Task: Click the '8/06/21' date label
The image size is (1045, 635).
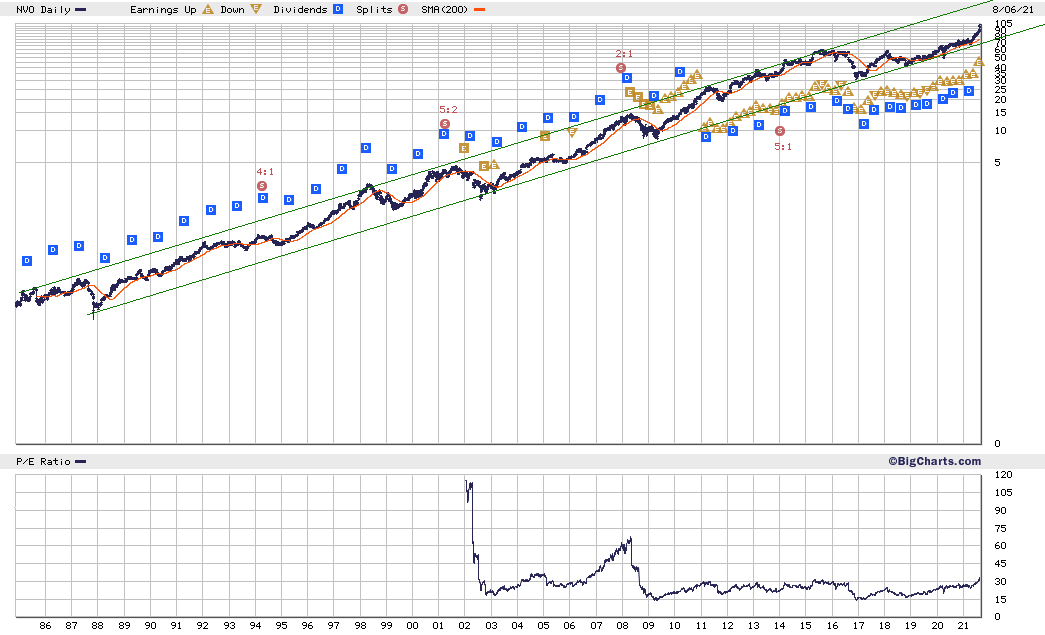Action: pos(1013,9)
